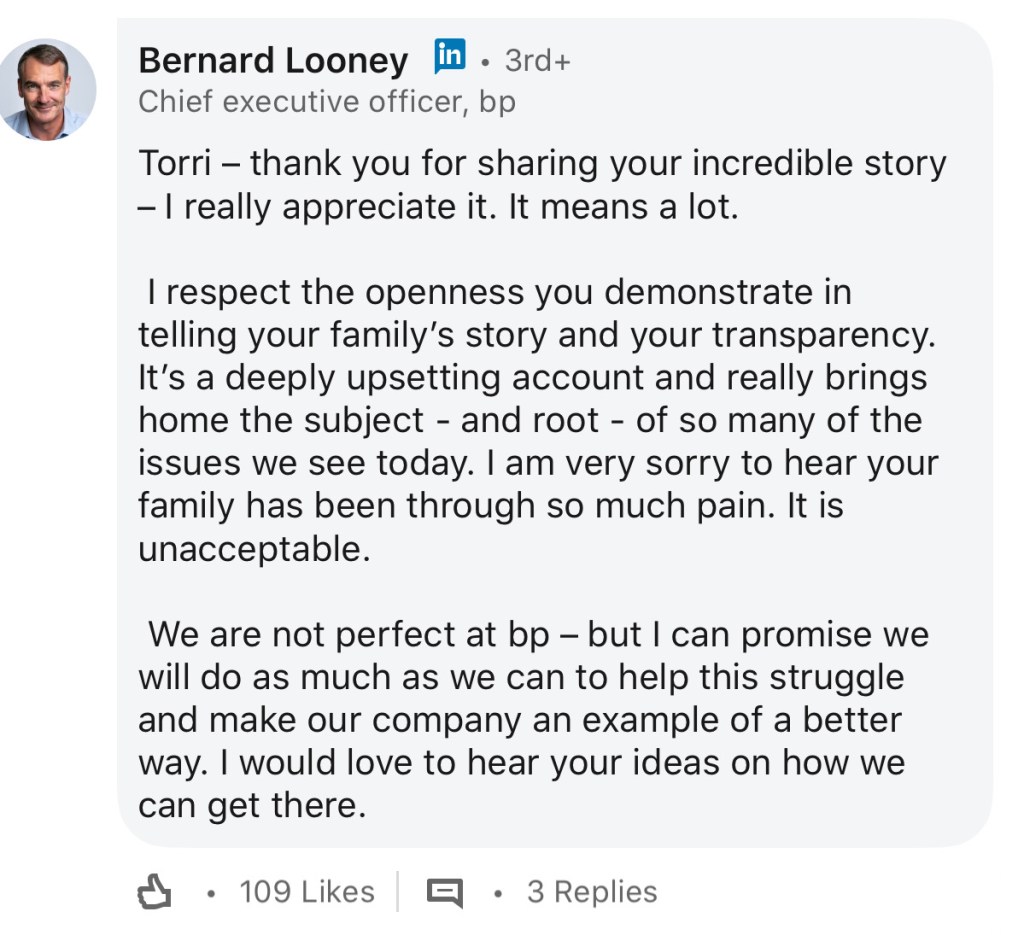The image size is (1024, 935).
Task: Click the sentence "It means a lot."
Action: tap(625, 207)
